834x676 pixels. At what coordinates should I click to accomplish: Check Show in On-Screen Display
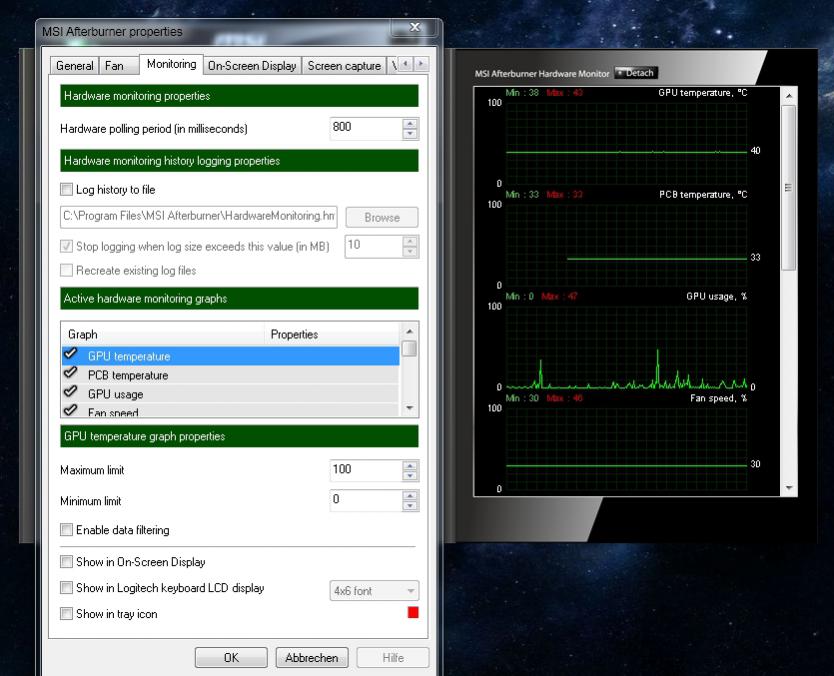(66, 562)
